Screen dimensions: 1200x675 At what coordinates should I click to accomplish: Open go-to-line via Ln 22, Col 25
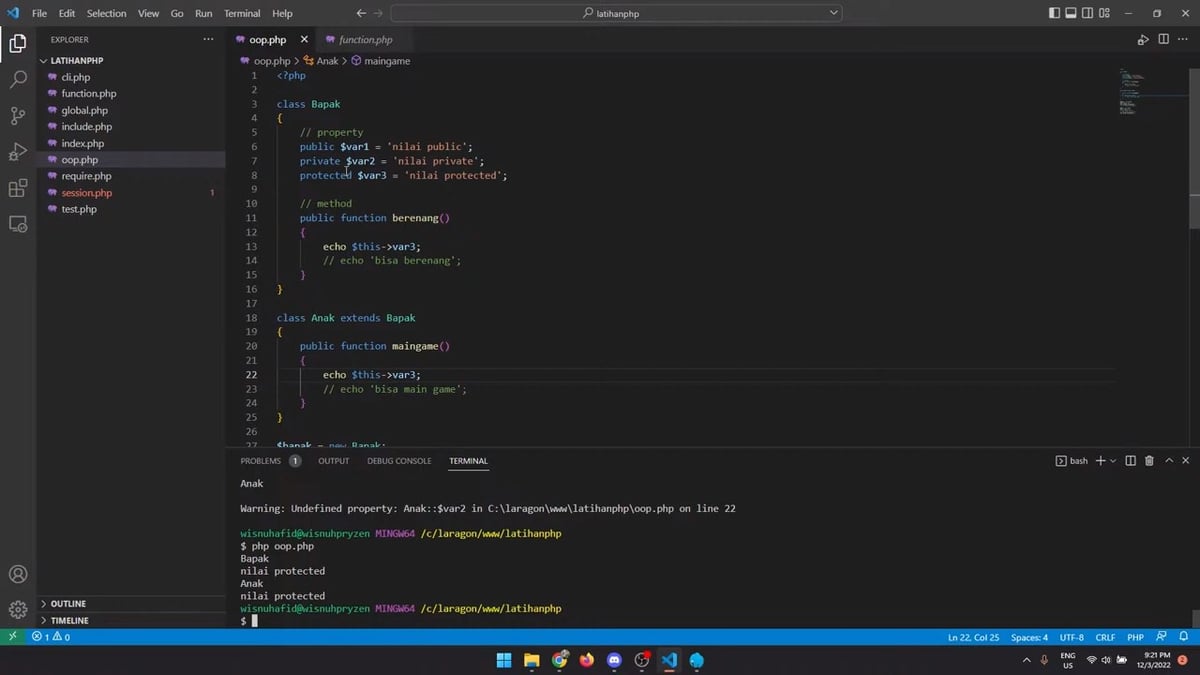tap(973, 636)
